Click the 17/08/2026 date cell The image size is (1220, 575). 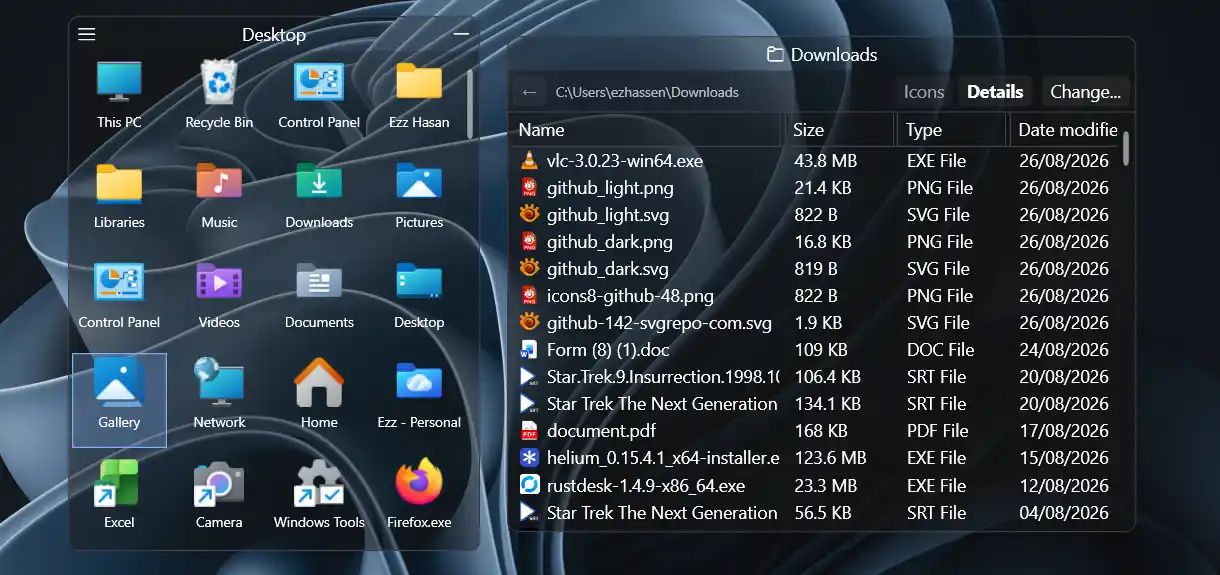click(x=1064, y=431)
